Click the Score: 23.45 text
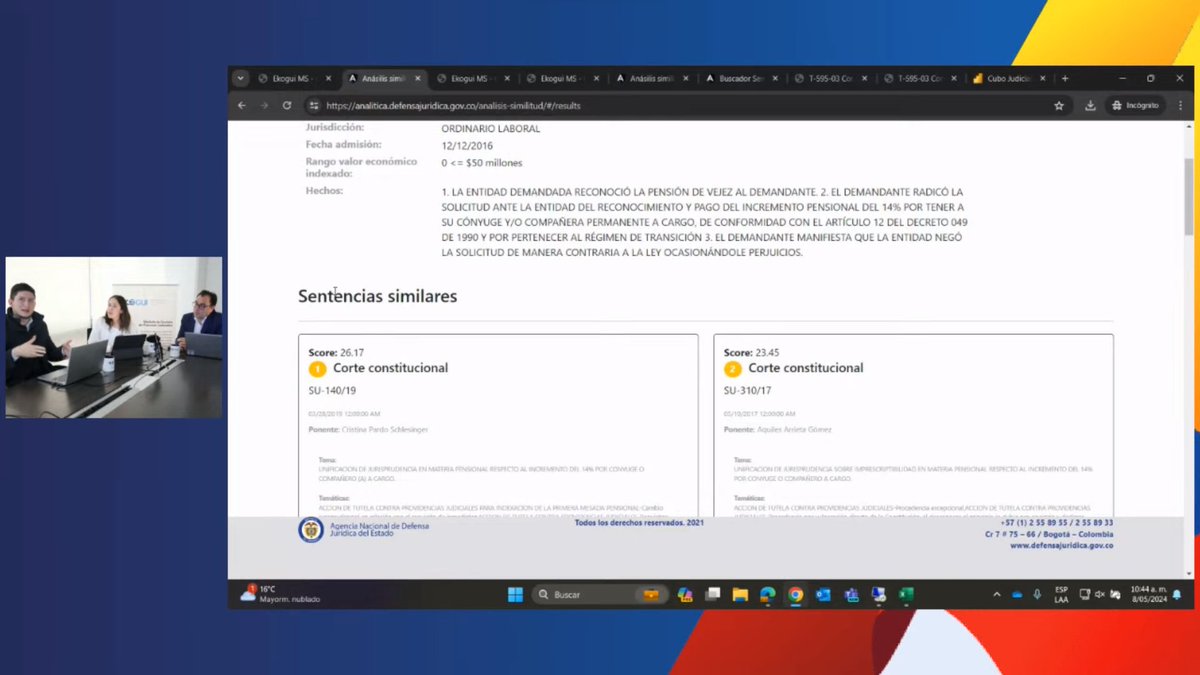The height and width of the screenshot is (675, 1200). [x=751, y=352]
